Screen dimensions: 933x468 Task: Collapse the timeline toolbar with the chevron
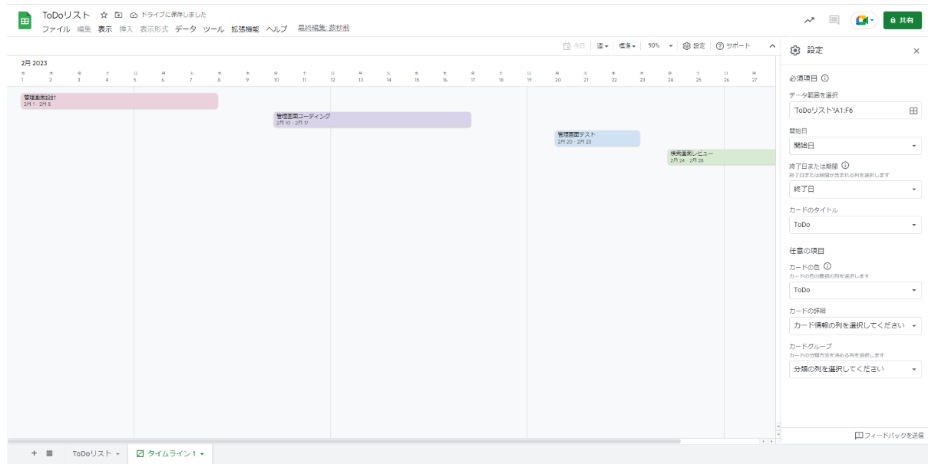(x=771, y=46)
